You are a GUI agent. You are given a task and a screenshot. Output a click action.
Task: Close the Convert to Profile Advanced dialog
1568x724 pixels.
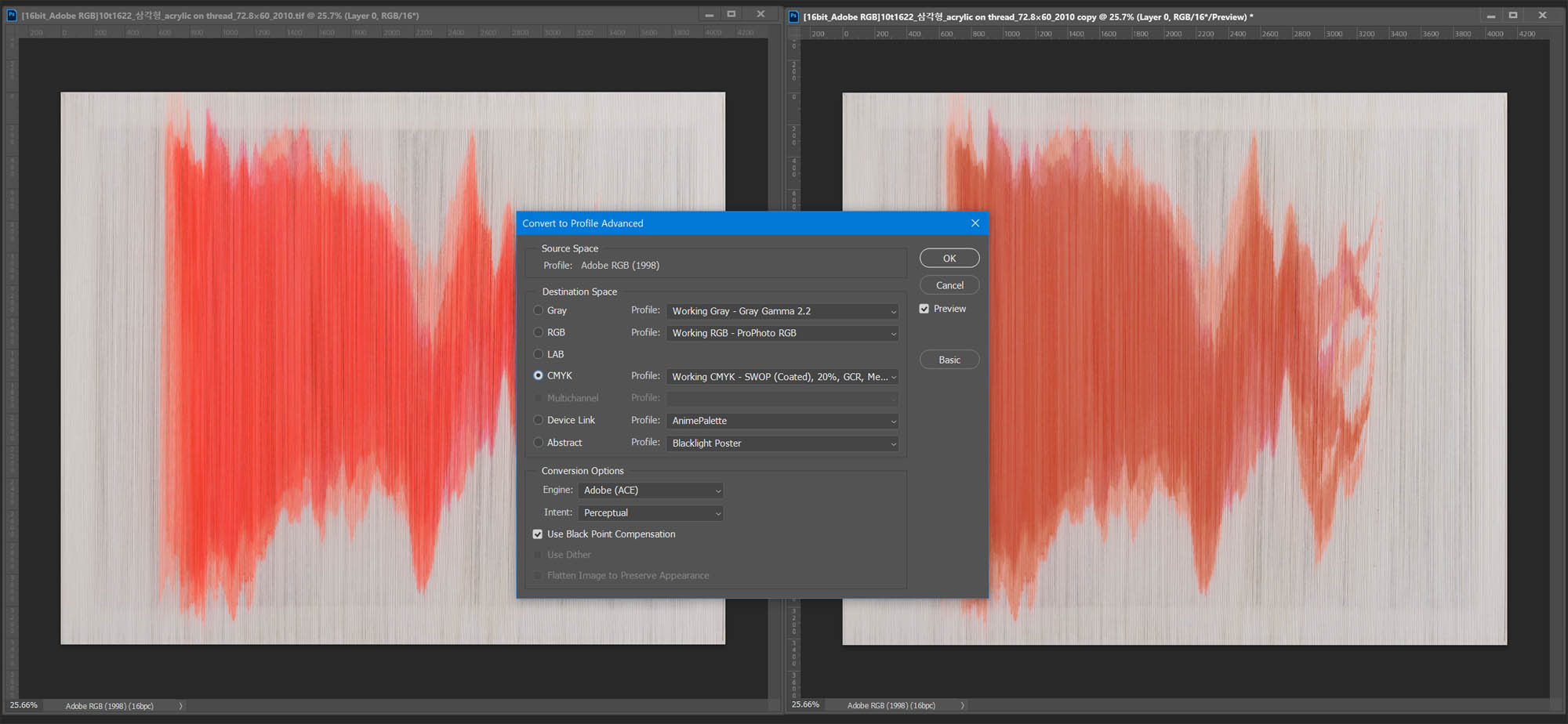coord(975,223)
